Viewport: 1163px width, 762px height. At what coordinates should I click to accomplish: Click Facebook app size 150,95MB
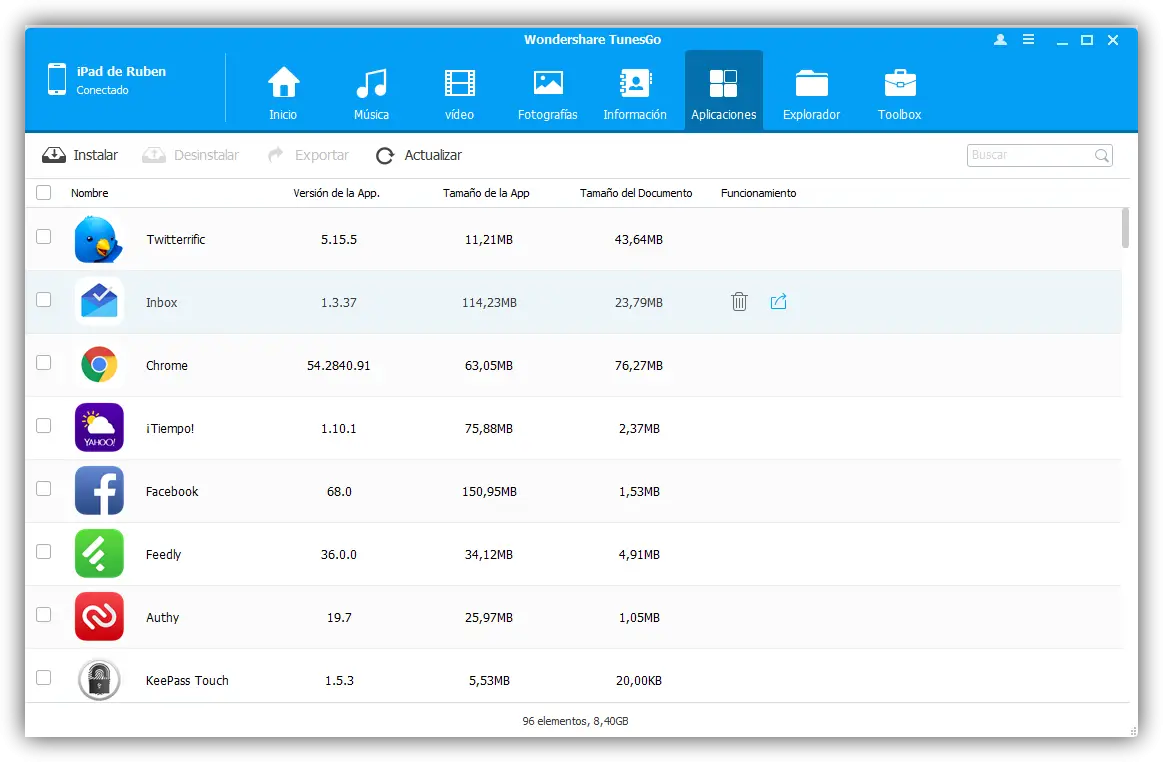click(489, 492)
